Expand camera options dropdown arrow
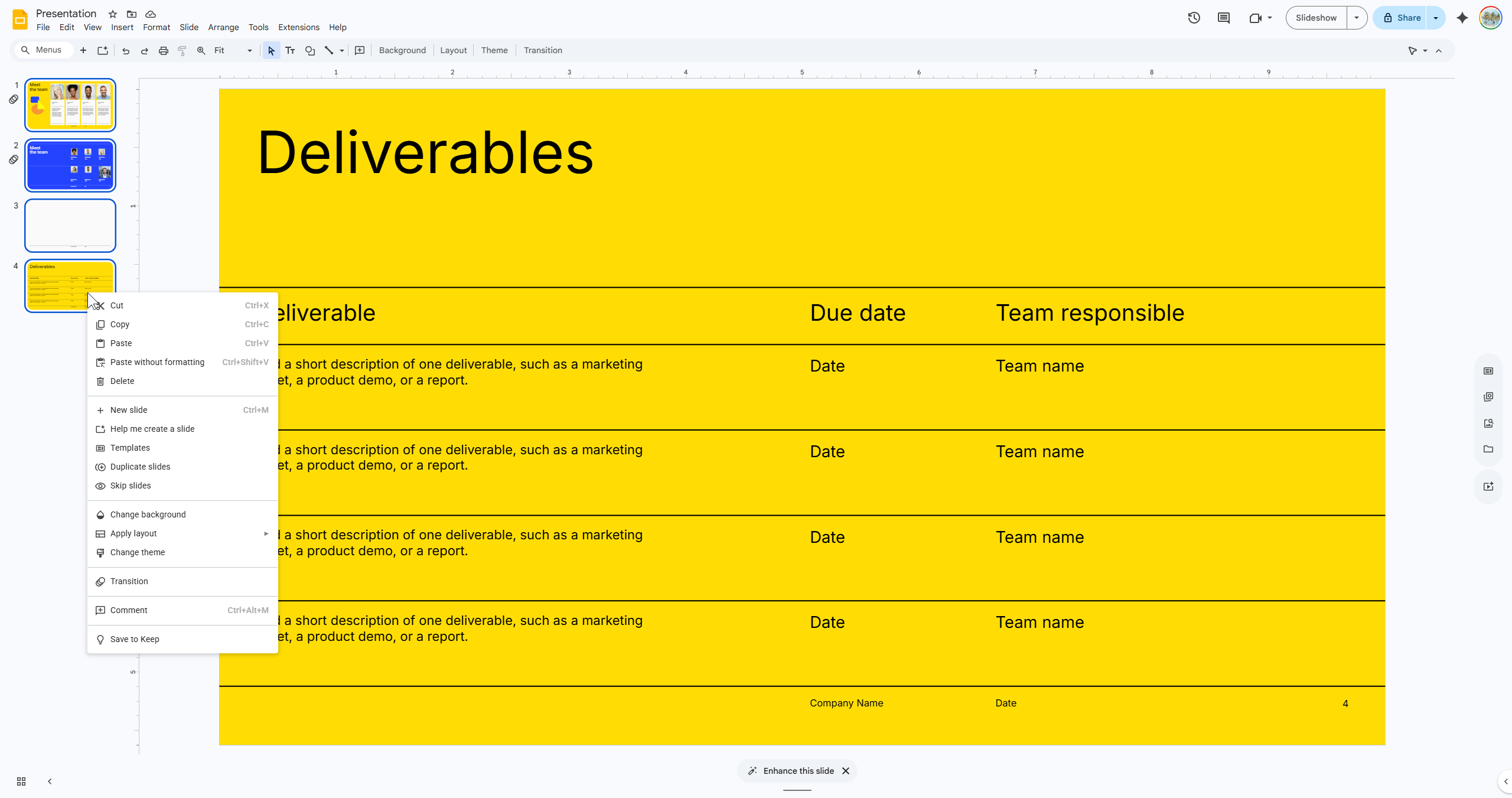This screenshot has height=798, width=1512. 1270,18
